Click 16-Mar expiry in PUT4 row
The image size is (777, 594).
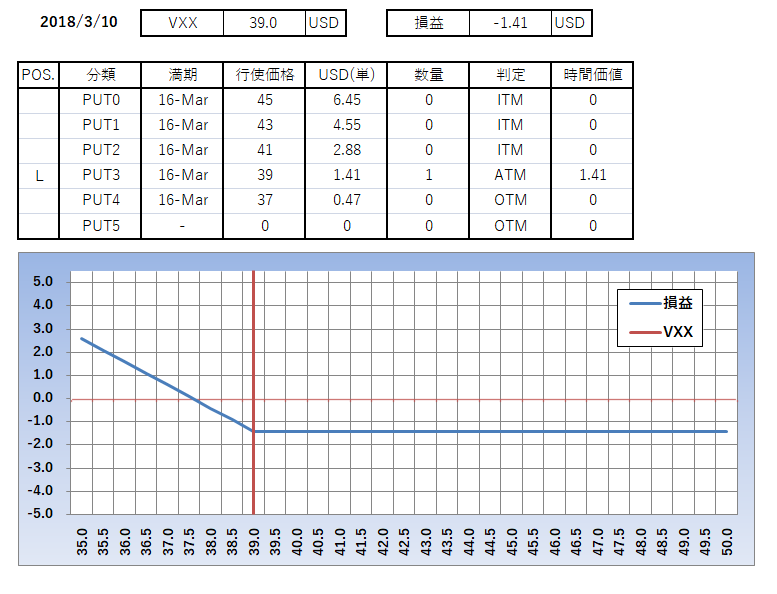tap(182, 200)
